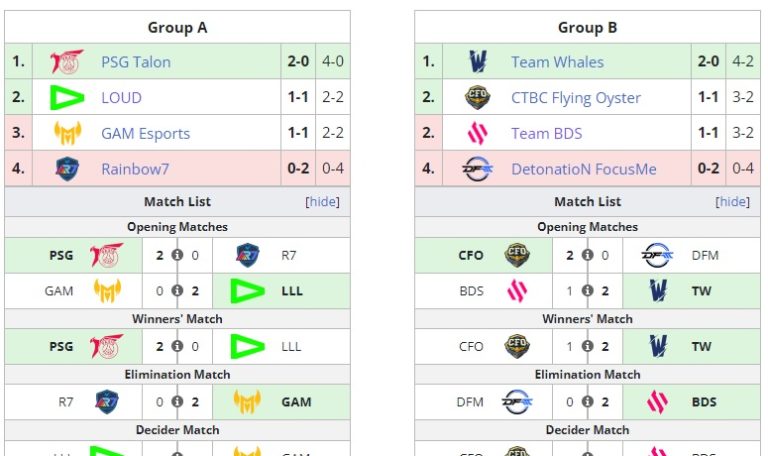This screenshot has height=456, width=768.
Task: Click Team Whales logo in Group B standings
Action: 478,62
